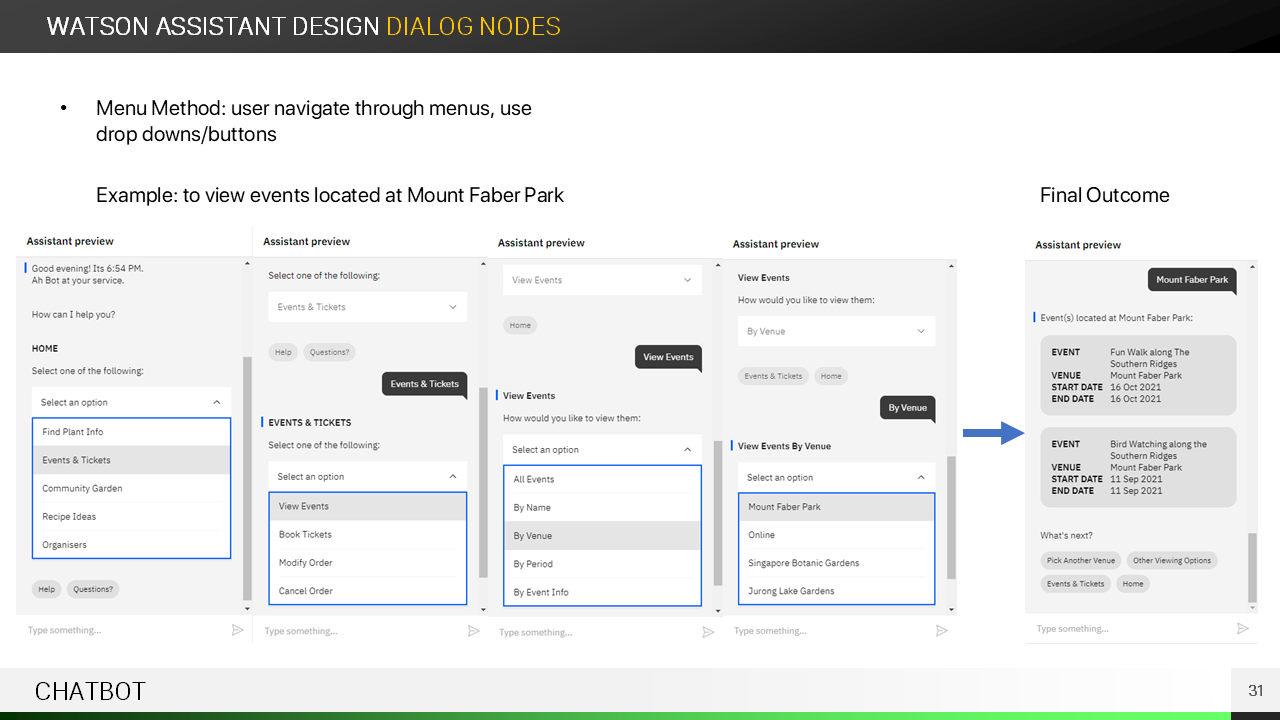Click send icon below the Jurong Lake Gardens list
The height and width of the screenshot is (720, 1280).
[x=941, y=631]
